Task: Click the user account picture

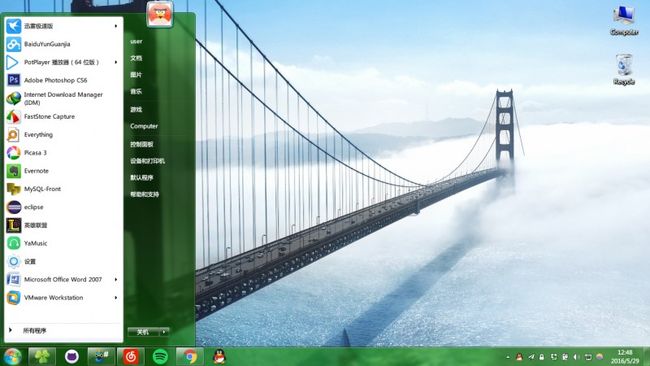Action: pyautogui.click(x=160, y=14)
